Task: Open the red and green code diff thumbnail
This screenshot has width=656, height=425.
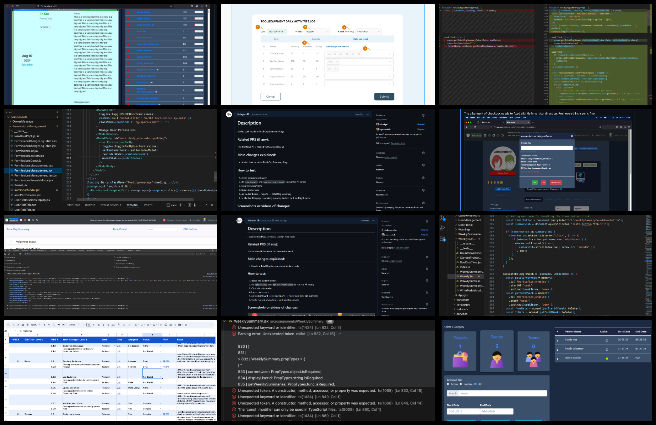Action: pos(545,54)
